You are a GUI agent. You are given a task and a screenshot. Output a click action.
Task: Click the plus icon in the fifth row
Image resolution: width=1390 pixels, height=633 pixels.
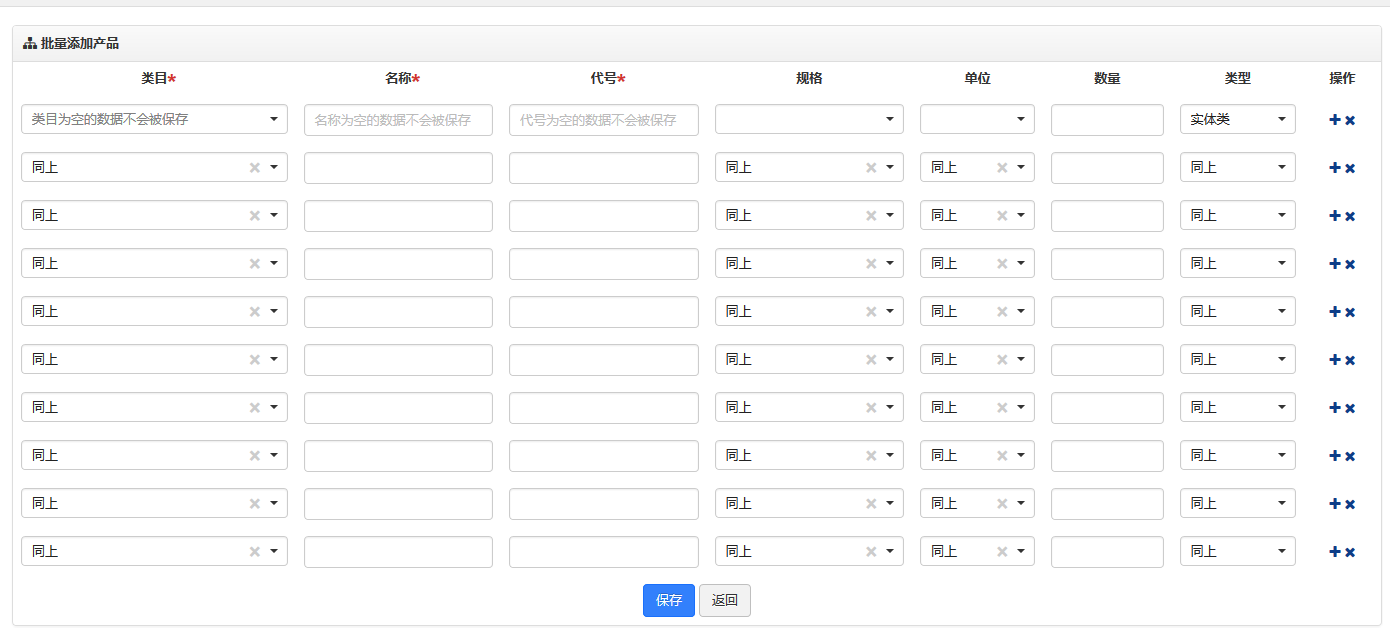tap(1334, 312)
